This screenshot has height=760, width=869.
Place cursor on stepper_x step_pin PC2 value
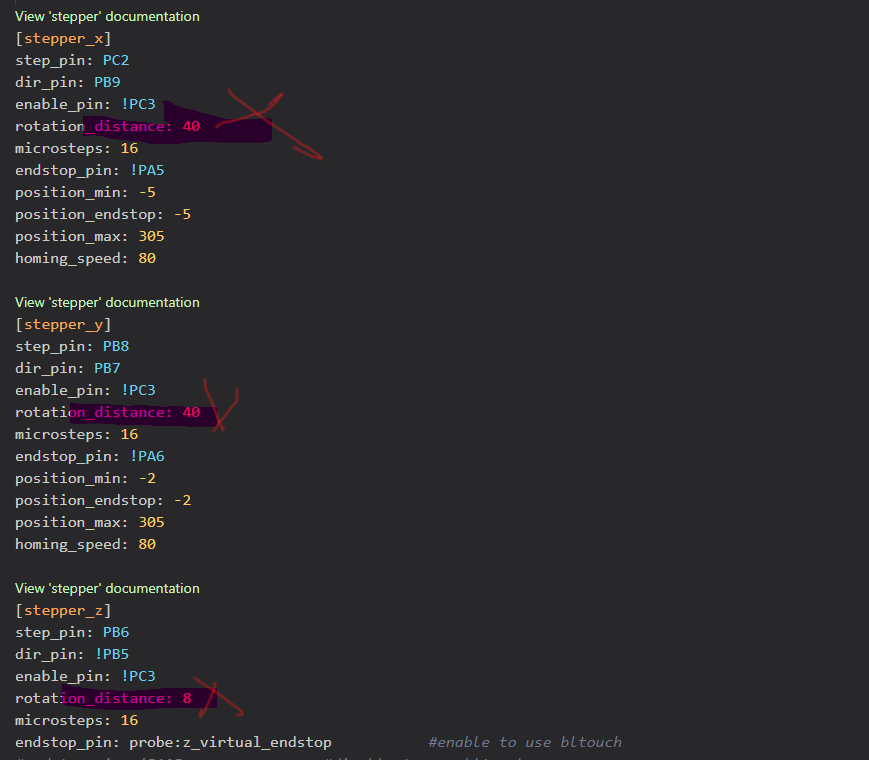tap(116, 60)
